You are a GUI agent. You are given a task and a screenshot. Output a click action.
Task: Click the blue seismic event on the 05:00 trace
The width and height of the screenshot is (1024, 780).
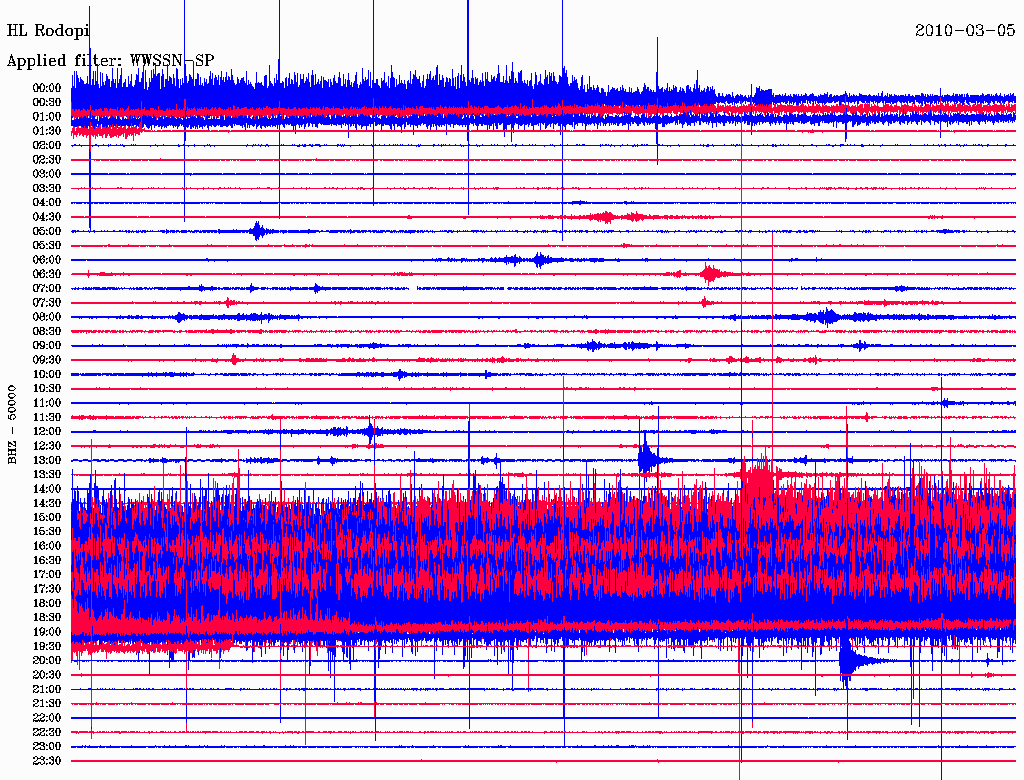[x=258, y=231]
